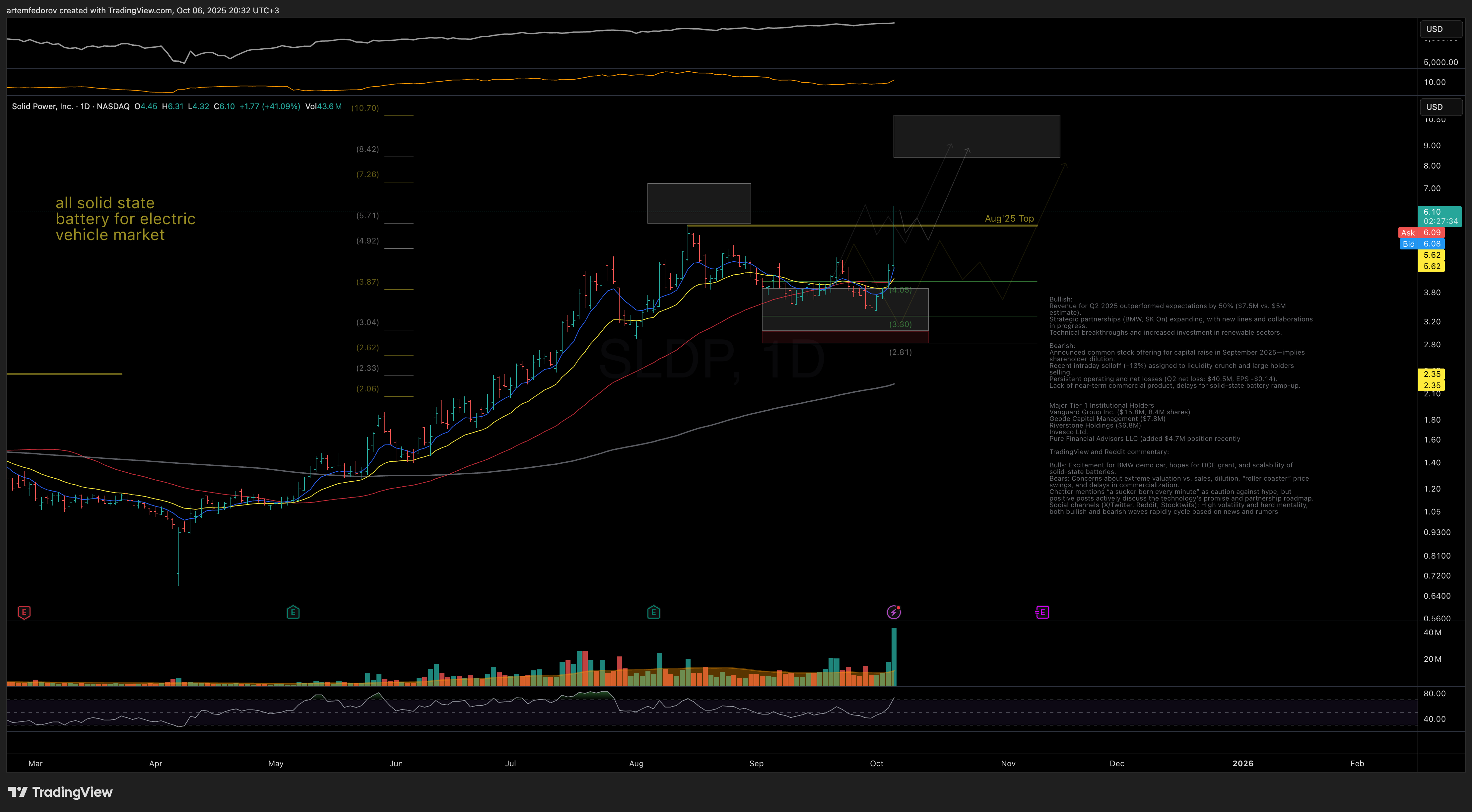This screenshot has width=1472, height=812.
Task: Click the 'Geode Capital Management ($7.8M)' line
Action: point(1107,419)
